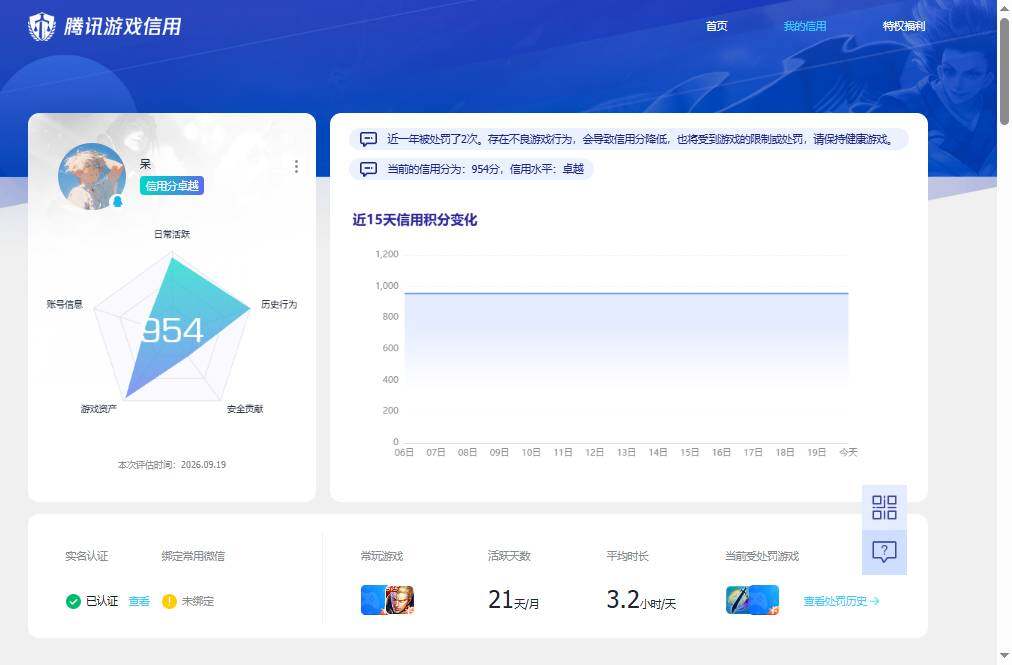Image resolution: width=1012 pixels, height=665 pixels.
Task: Click the 当前受处罚游戏 label
Action: [762, 556]
